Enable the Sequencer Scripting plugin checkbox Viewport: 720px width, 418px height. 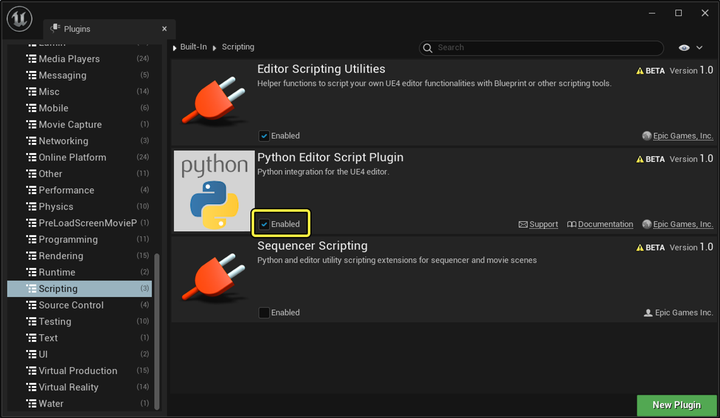pos(264,313)
